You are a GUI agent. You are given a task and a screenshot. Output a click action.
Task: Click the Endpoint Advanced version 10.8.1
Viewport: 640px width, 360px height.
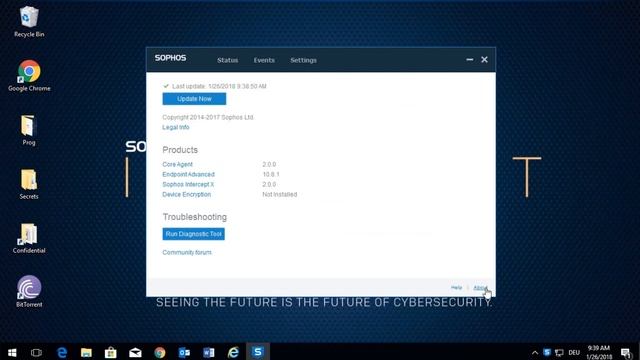[271, 174]
